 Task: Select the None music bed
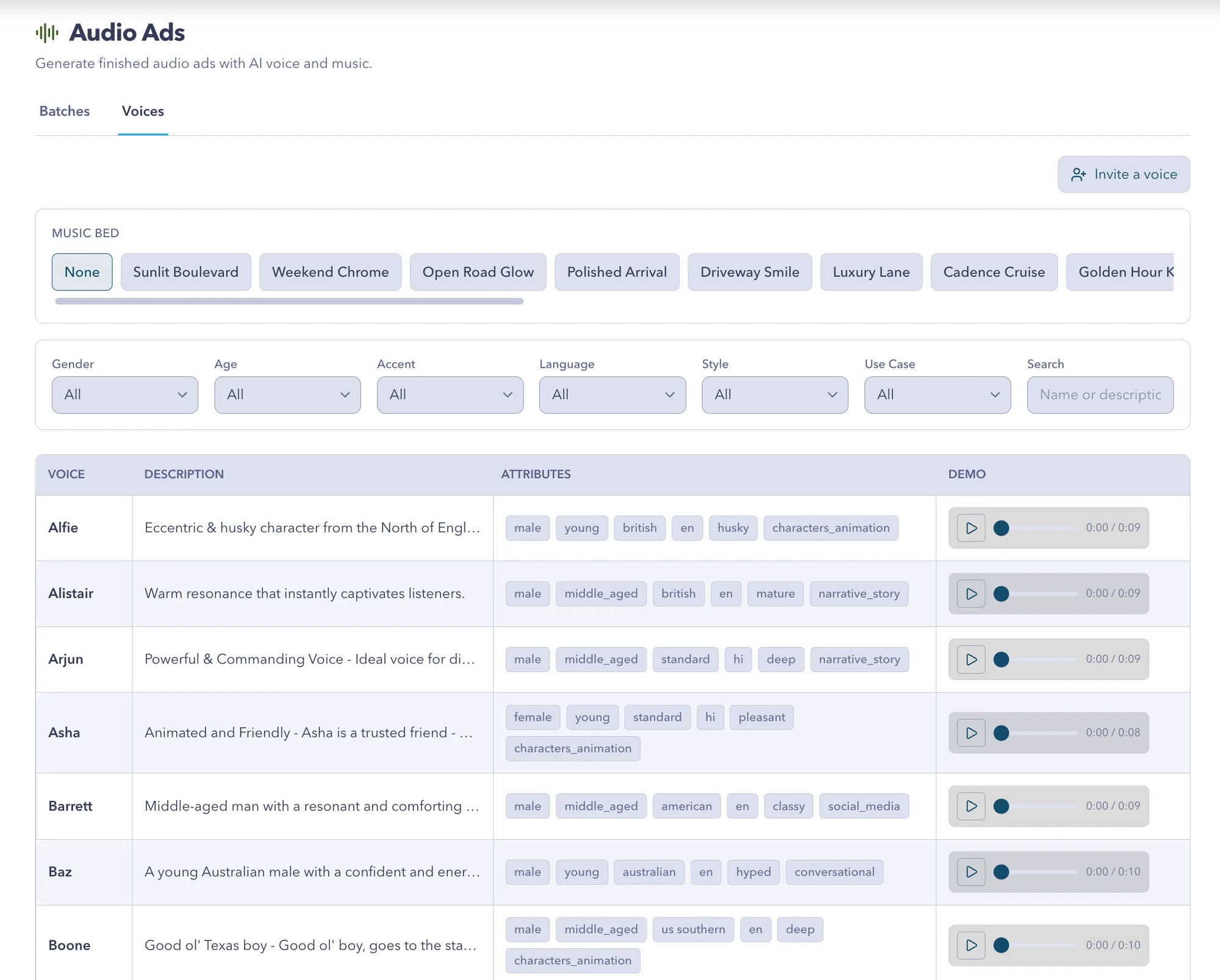[82, 272]
